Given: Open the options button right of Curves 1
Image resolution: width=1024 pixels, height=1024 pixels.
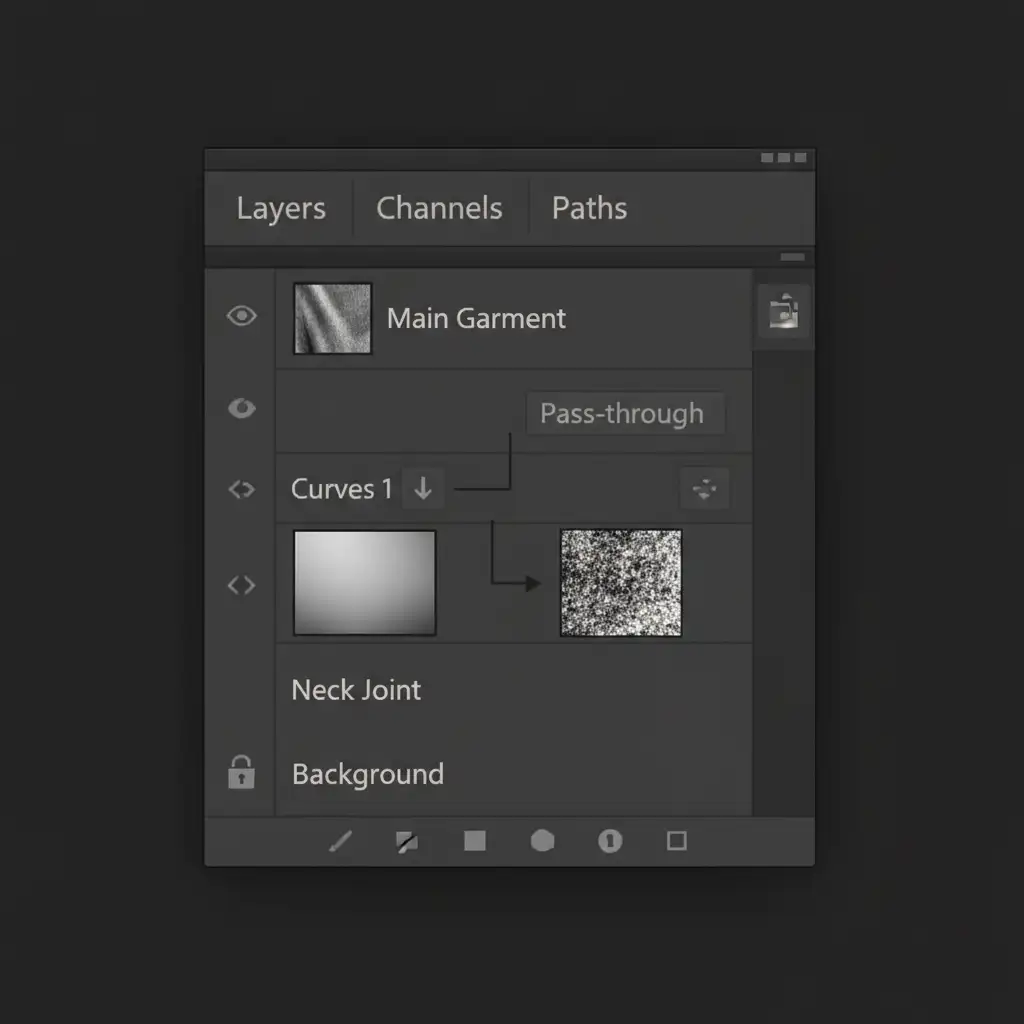Looking at the screenshot, I should (x=704, y=489).
